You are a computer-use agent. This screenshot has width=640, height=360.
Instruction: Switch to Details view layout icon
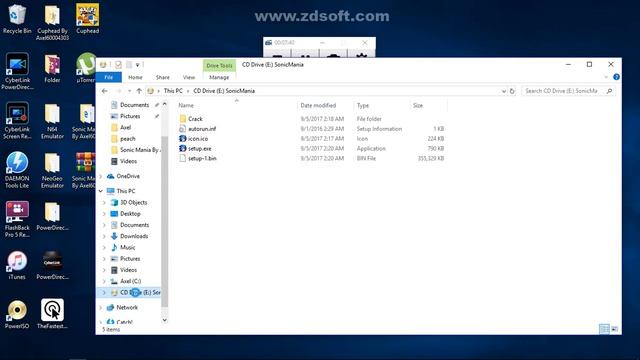coord(604,329)
